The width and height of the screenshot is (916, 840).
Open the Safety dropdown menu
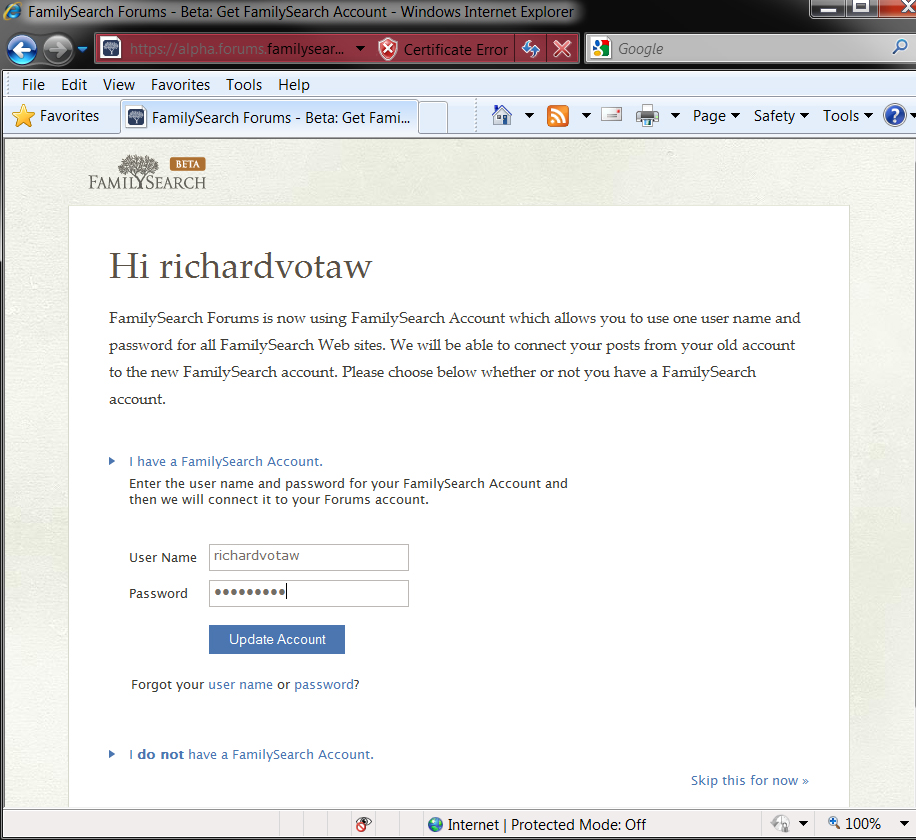pos(781,116)
